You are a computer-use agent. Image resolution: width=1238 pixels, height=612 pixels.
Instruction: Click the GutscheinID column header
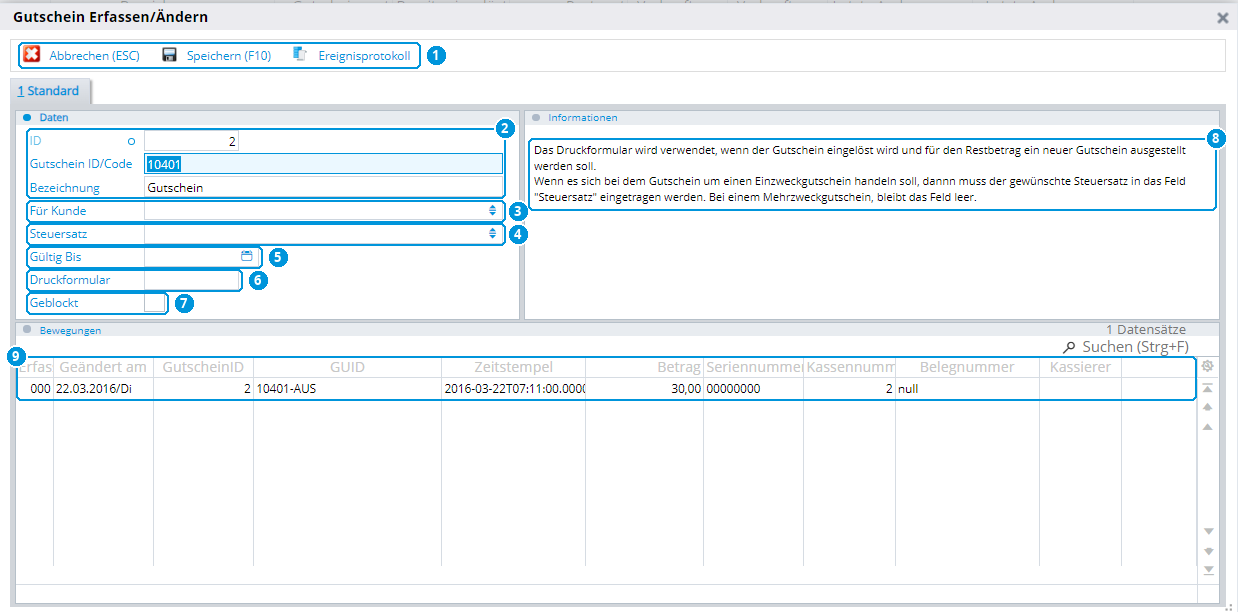pos(203,367)
